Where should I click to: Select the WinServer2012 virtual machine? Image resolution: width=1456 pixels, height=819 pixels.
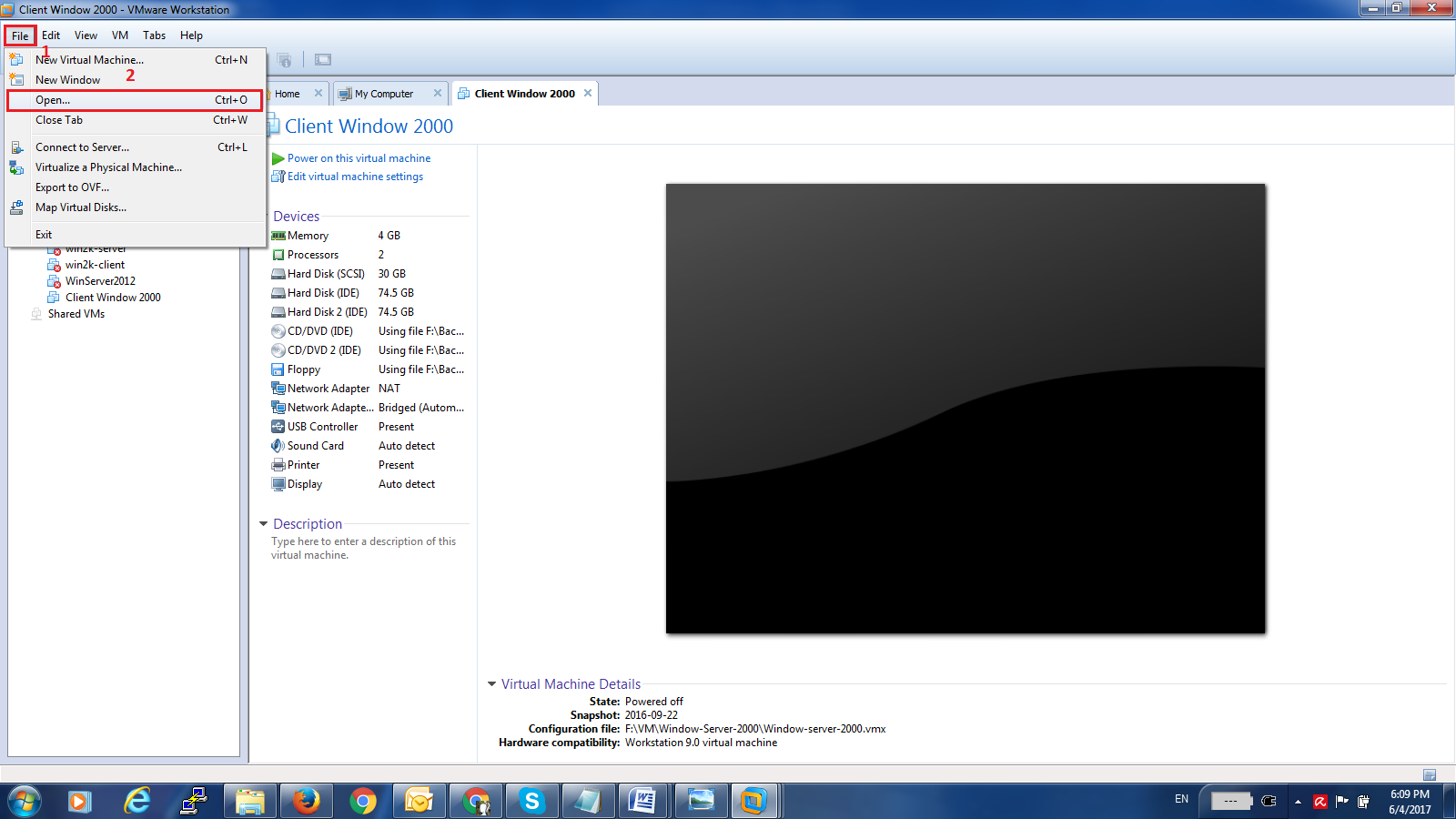[x=100, y=281]
